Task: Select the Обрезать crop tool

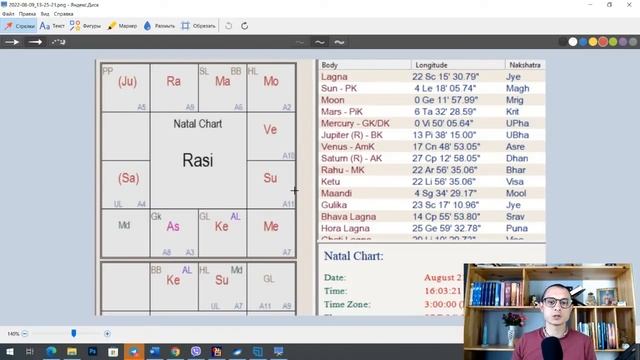Action: (198, 26)
